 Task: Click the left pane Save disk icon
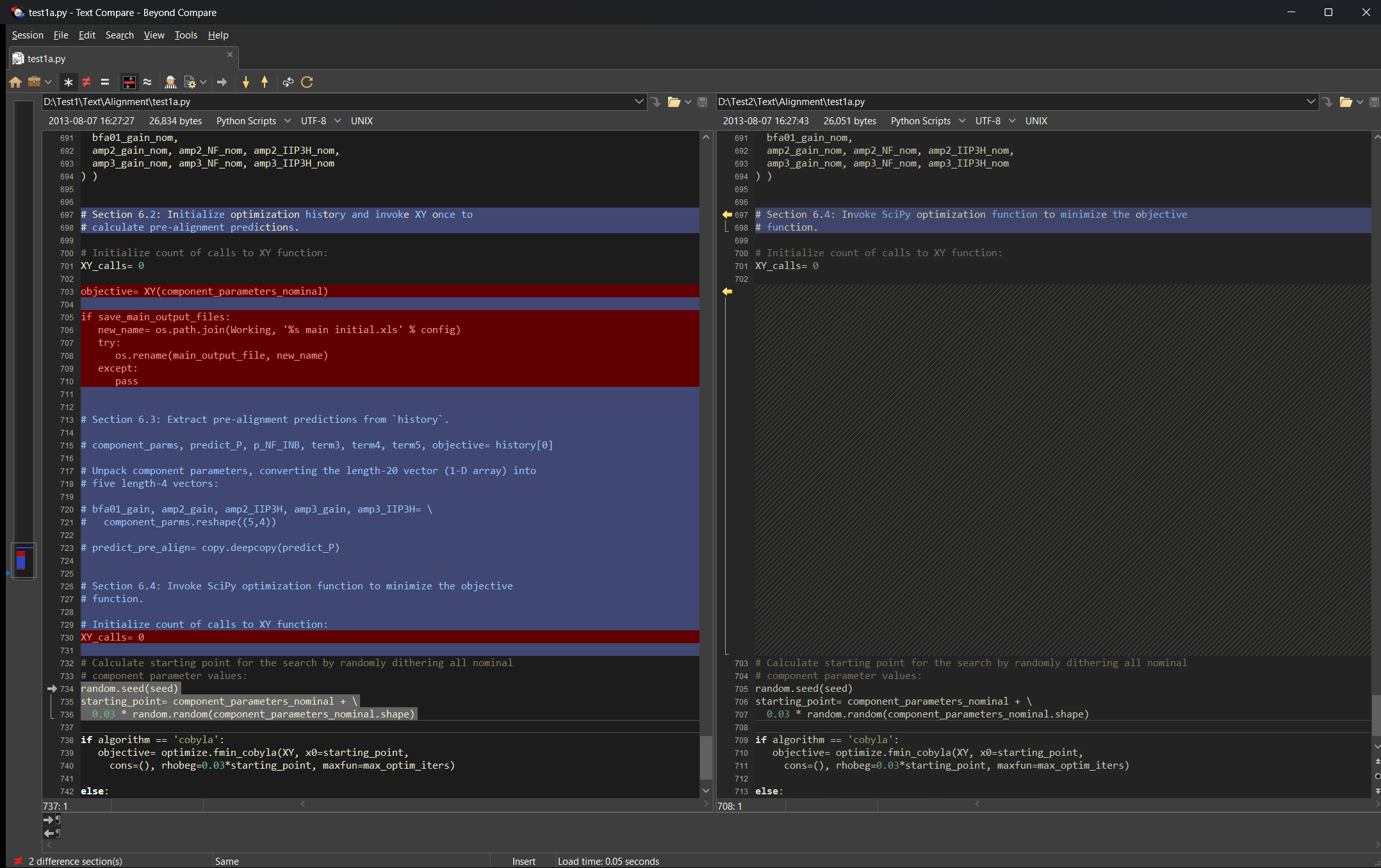pos(702,102)
